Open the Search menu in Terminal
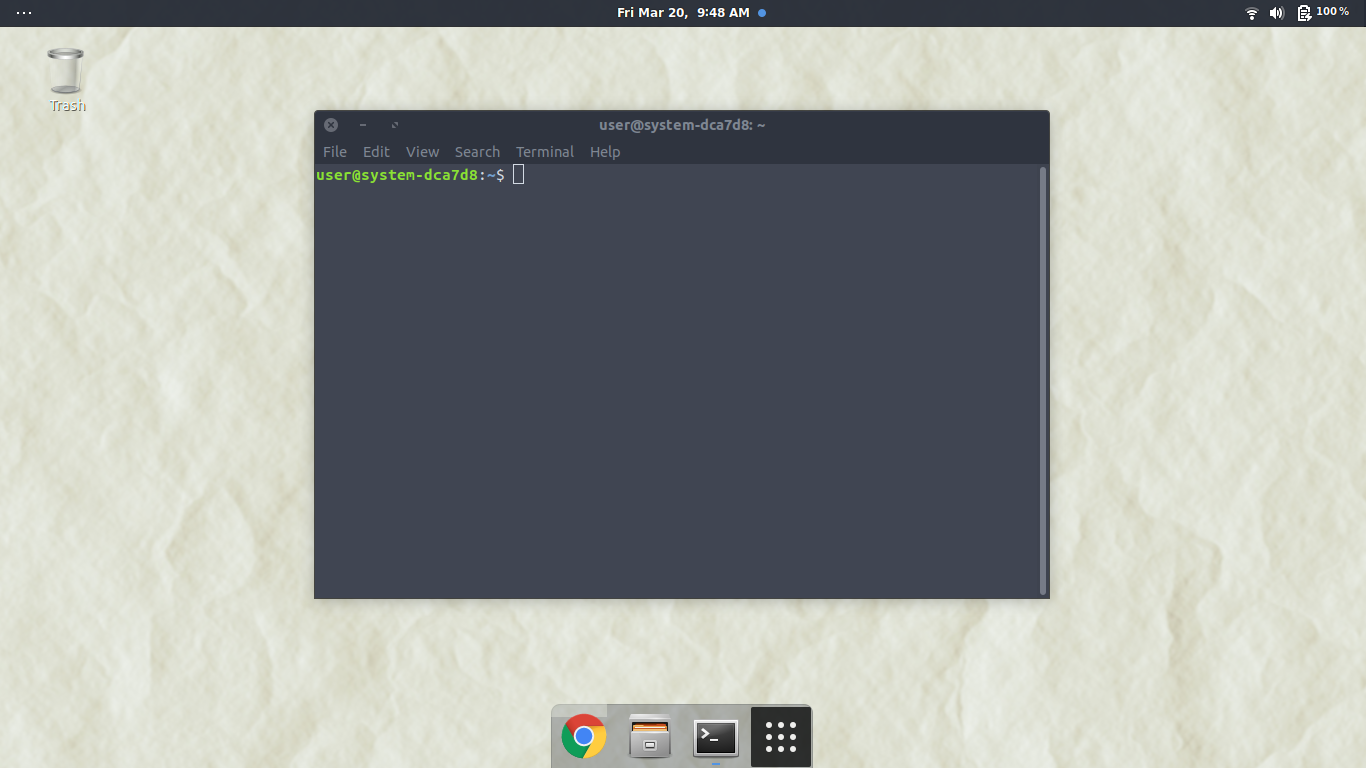The image size is (1366, 768). pyautogui.click(x=477, y=152)
